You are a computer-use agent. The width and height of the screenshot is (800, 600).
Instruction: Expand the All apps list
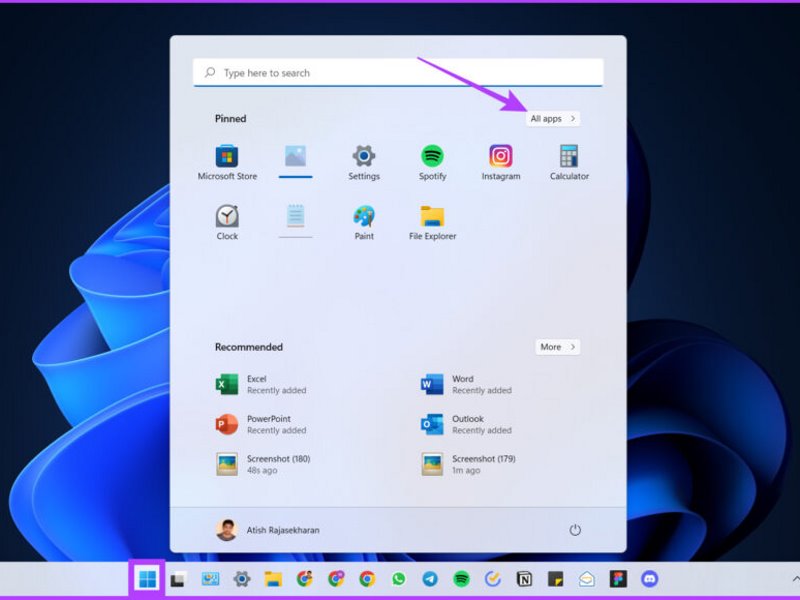coord(553,118)
